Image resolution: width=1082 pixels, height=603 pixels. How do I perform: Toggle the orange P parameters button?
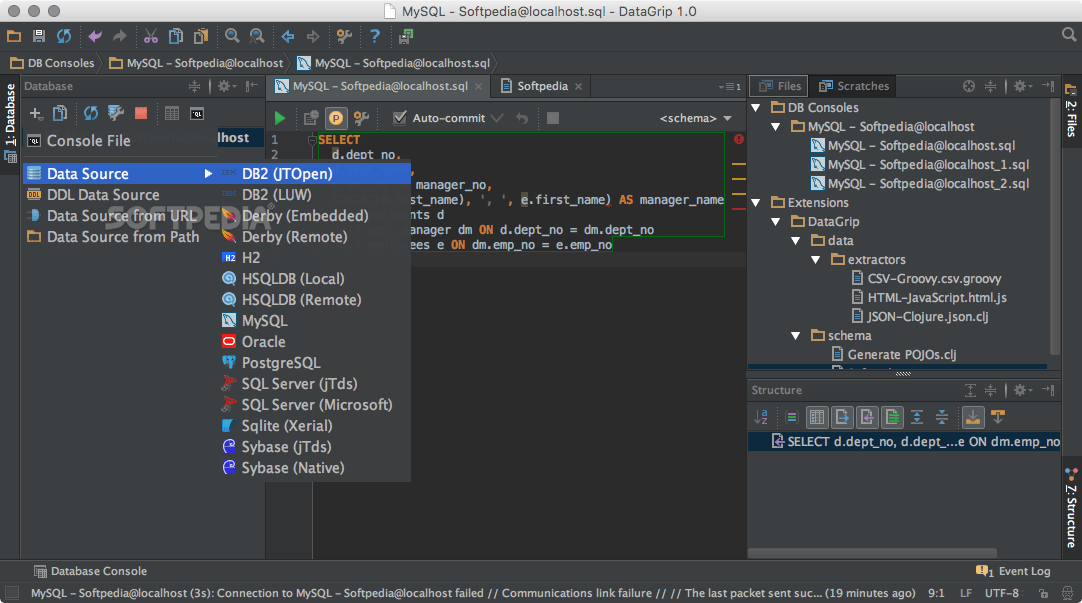tap(336, 118)
